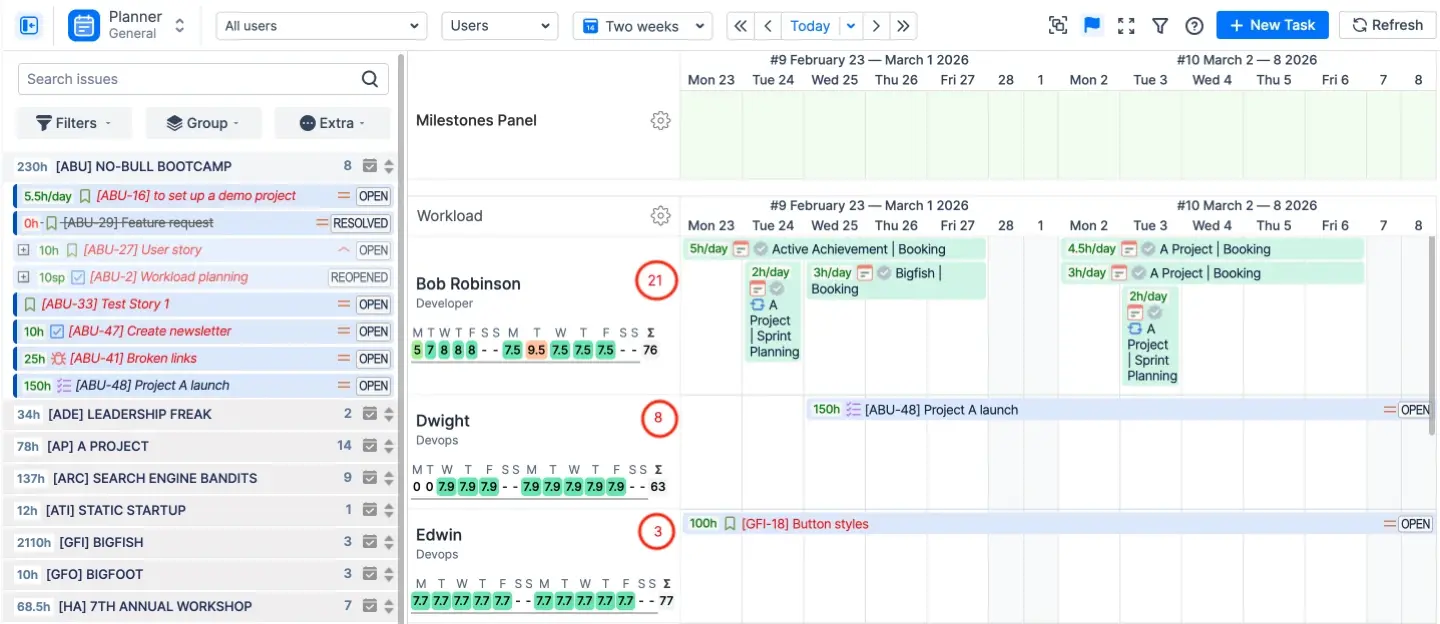This screenshot has width=1440, height=624.
Task: Toggle checkbox icon on STATIC STARTUP row
Action: (x=370, y=510)
